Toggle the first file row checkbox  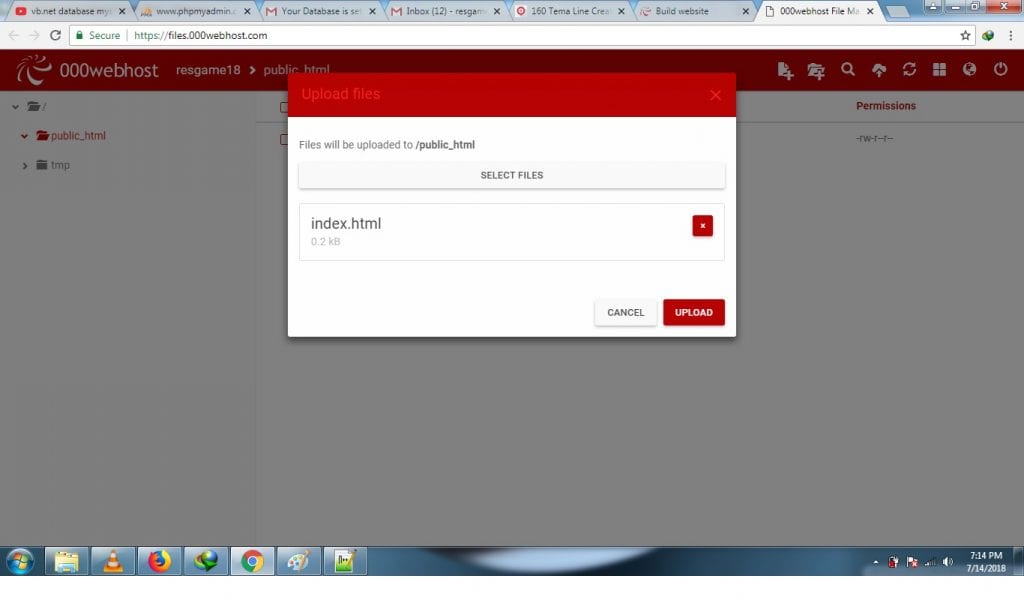(x=284, y=139)
